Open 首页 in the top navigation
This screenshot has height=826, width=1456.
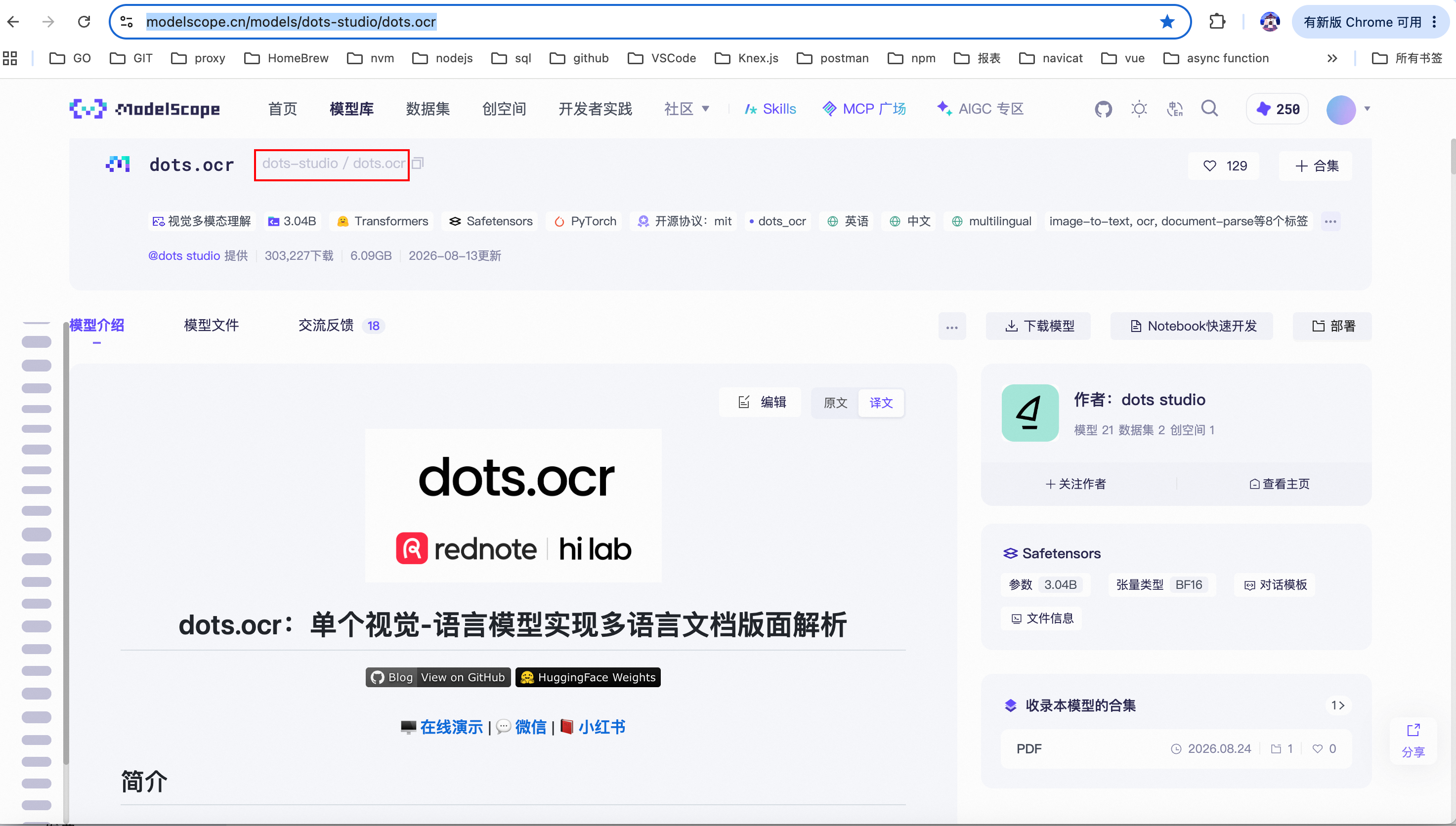click(x=283, y=108)
